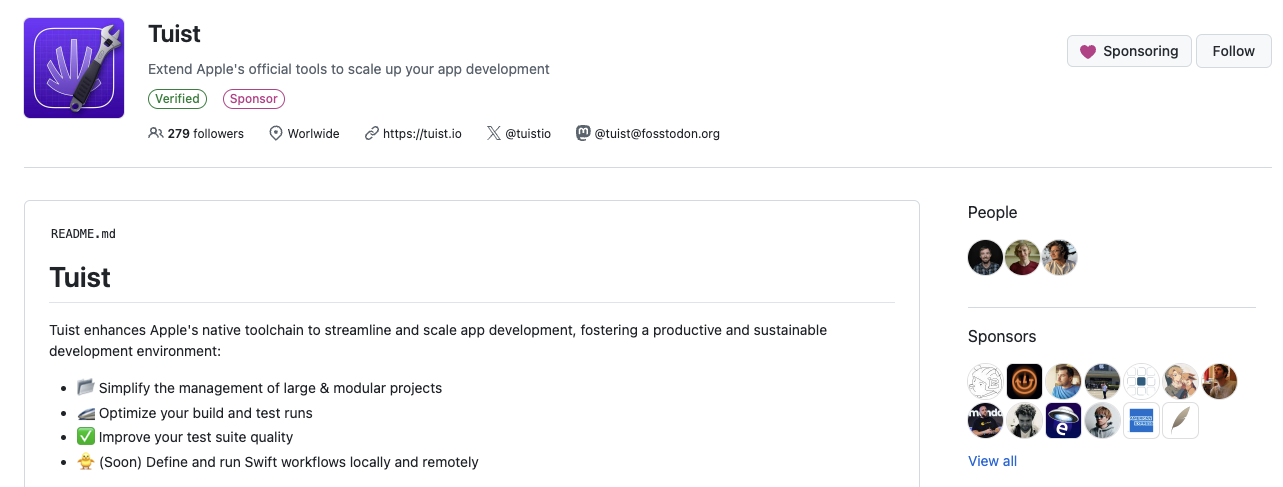Viewport: 1283px width, 487px height.
Task: Click 'Optimize your build and test runs' bullet
Action: pyautogui.click(x=205, y=413)
